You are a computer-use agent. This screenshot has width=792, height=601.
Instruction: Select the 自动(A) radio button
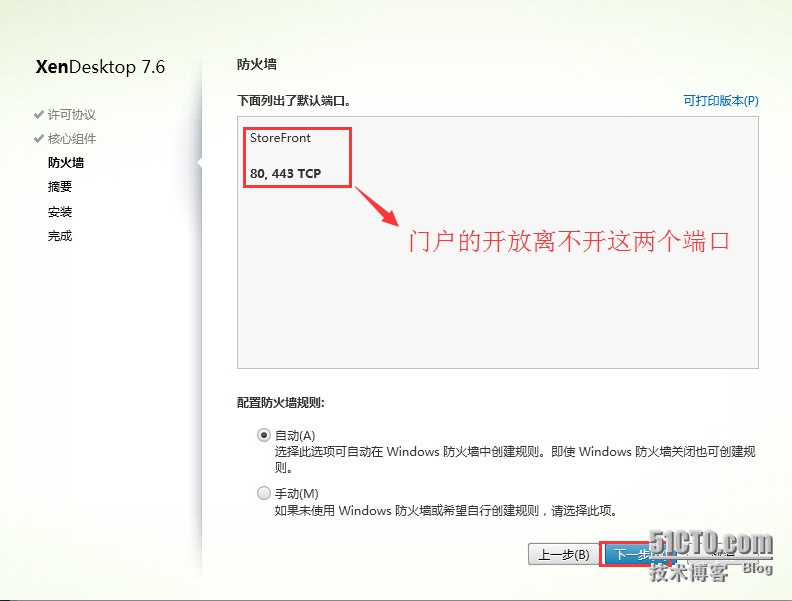pos(264,435)
